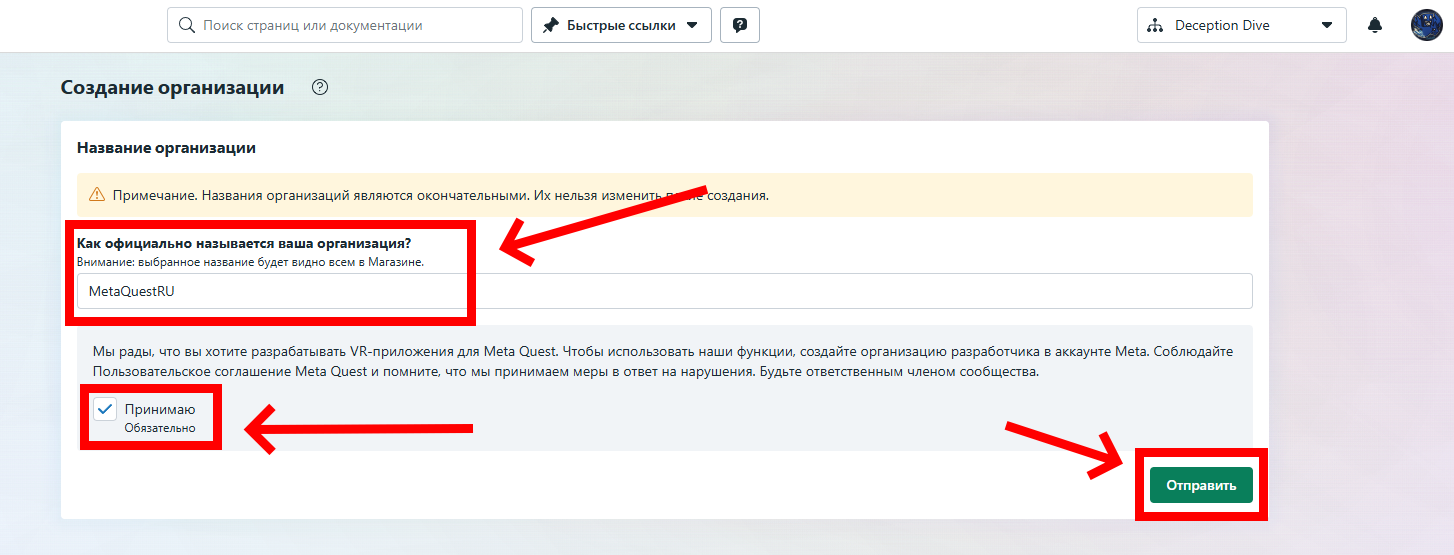The height and width of the screenshot is (555, 1454).
Task: Click the question mark next to Создание организации
Action: (x=320, y=88)
